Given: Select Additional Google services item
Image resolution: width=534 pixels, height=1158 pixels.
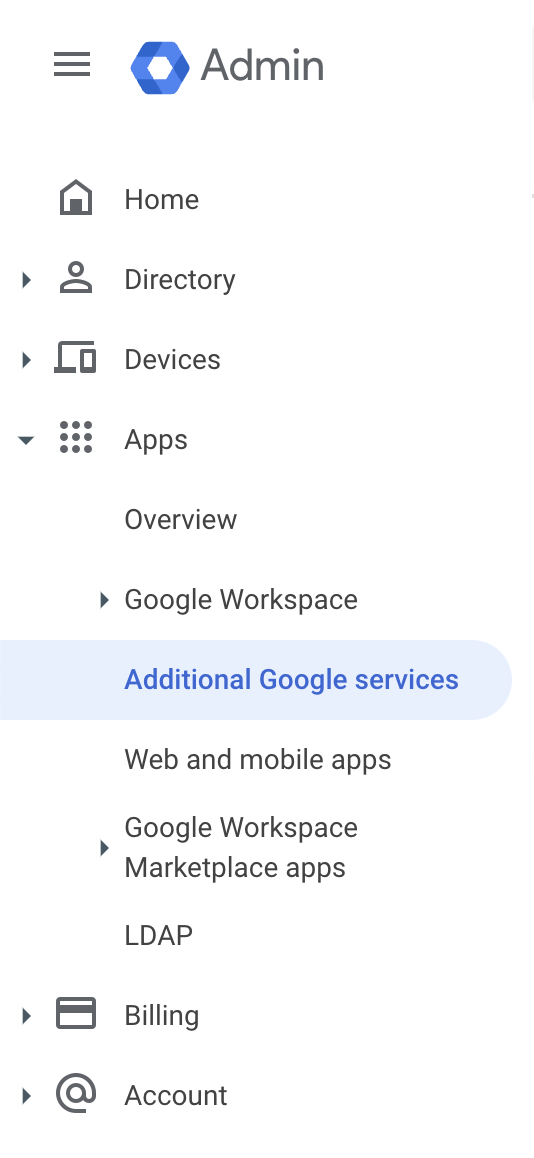Looking at the screenshot, I should (x=256, y=679).
